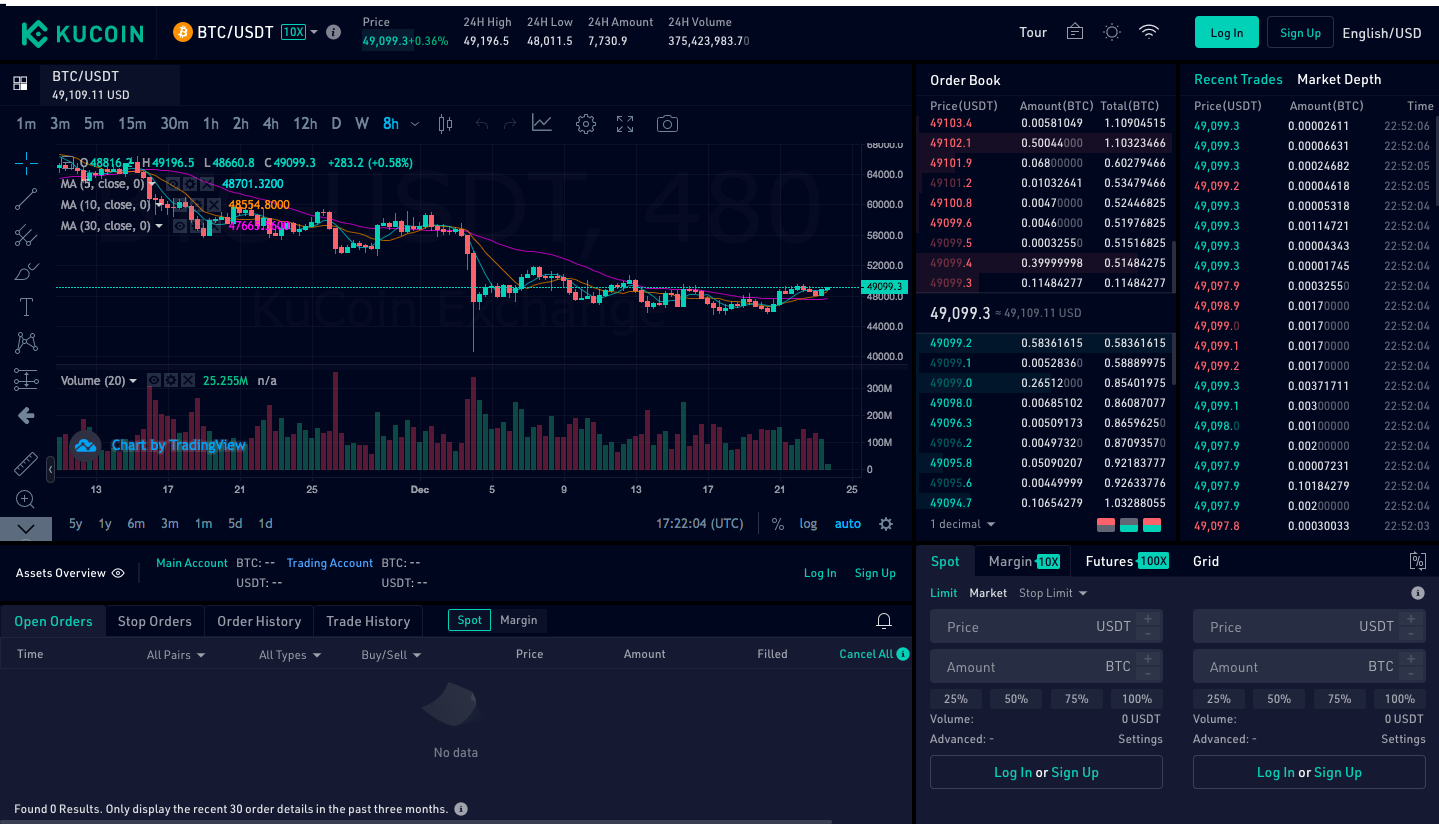Toggle light/dark theme sun icon
The width and height of the screenshot is (1439, 824).
coord(1112,32)
